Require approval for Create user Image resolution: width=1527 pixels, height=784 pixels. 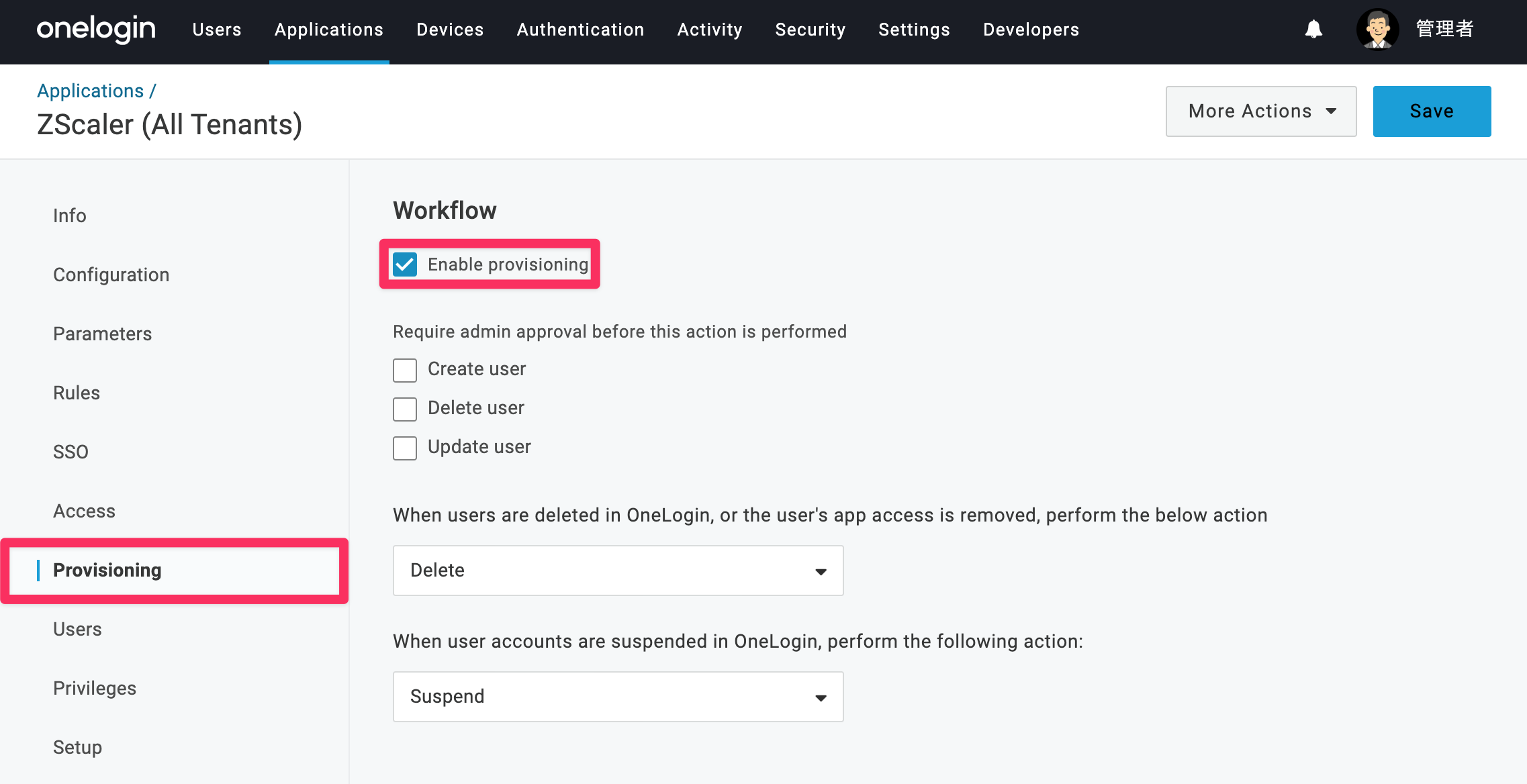coord(405,370)
